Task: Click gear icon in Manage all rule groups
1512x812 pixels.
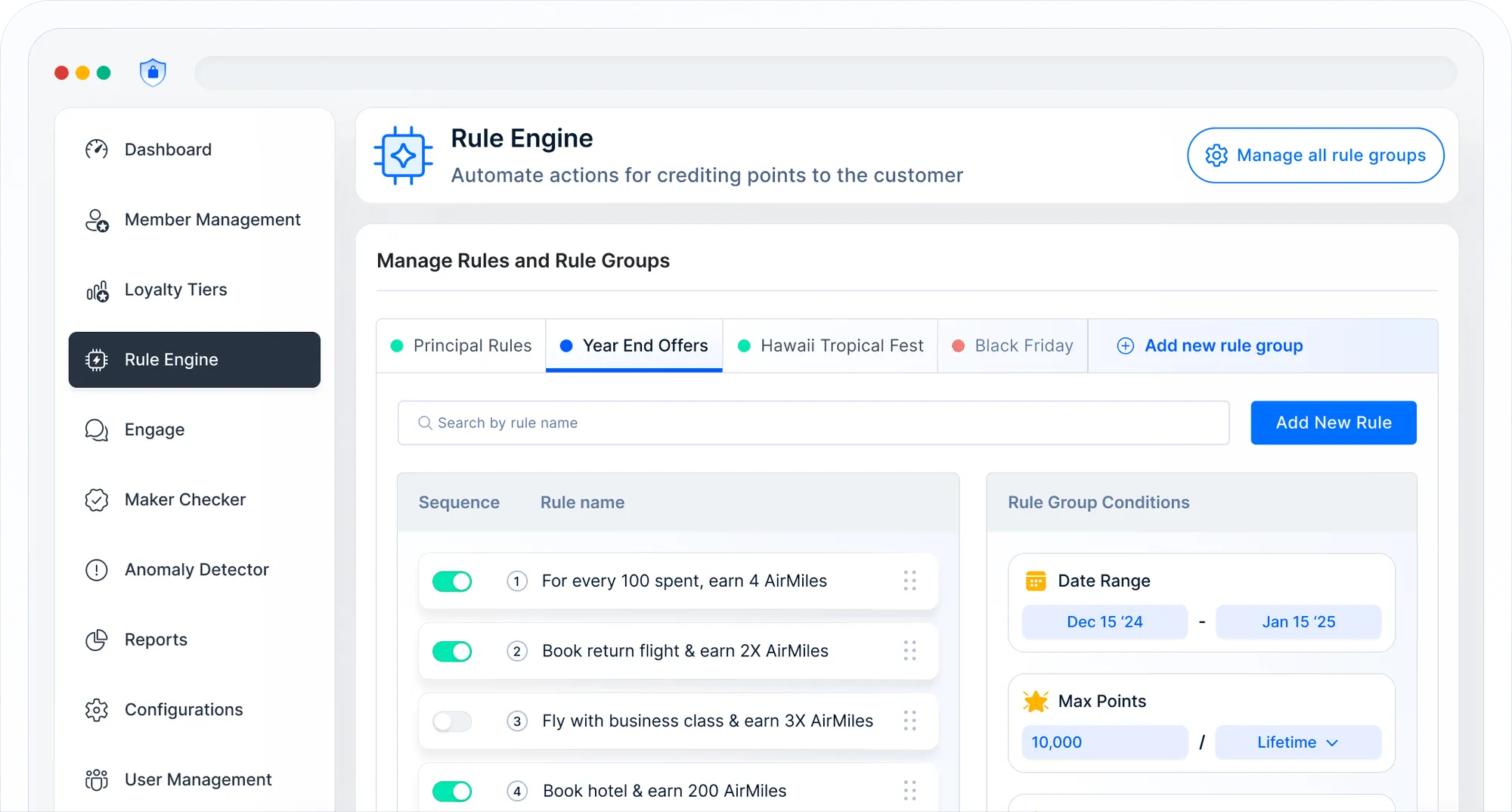Action: point(1216,156)
